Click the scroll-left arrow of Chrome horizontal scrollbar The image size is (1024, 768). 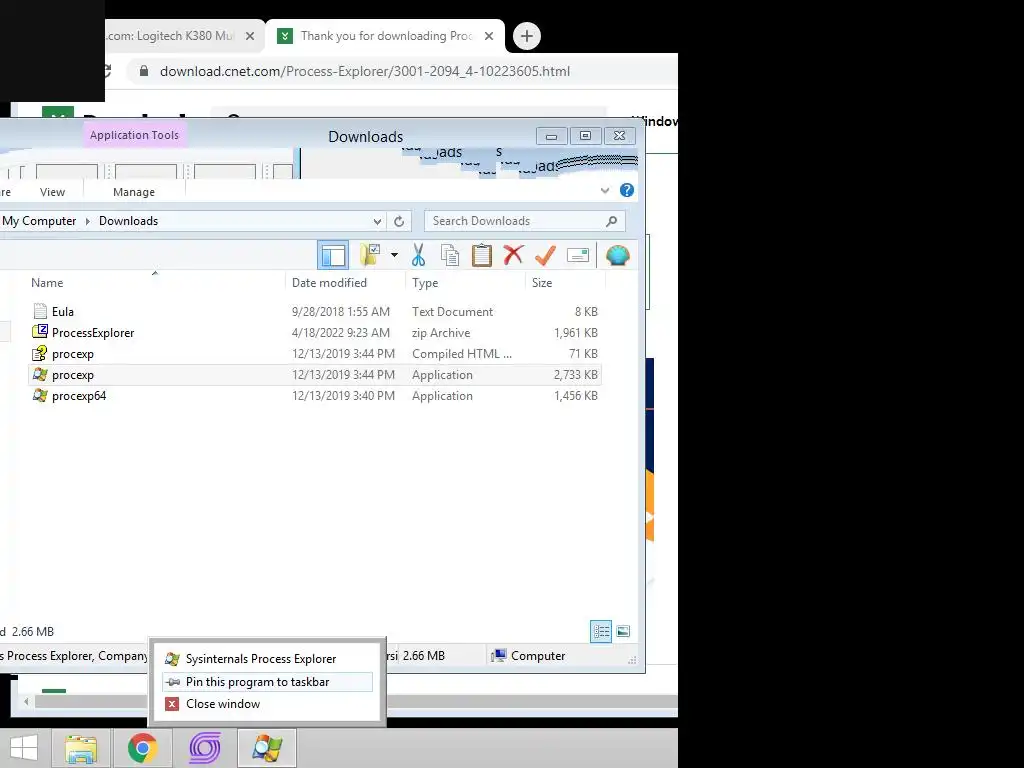tap(26, 701)
